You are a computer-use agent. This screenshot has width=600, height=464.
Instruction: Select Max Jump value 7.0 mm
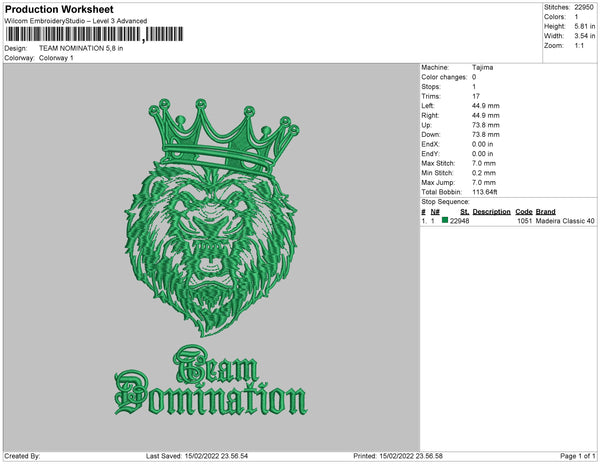pos(484,182)
